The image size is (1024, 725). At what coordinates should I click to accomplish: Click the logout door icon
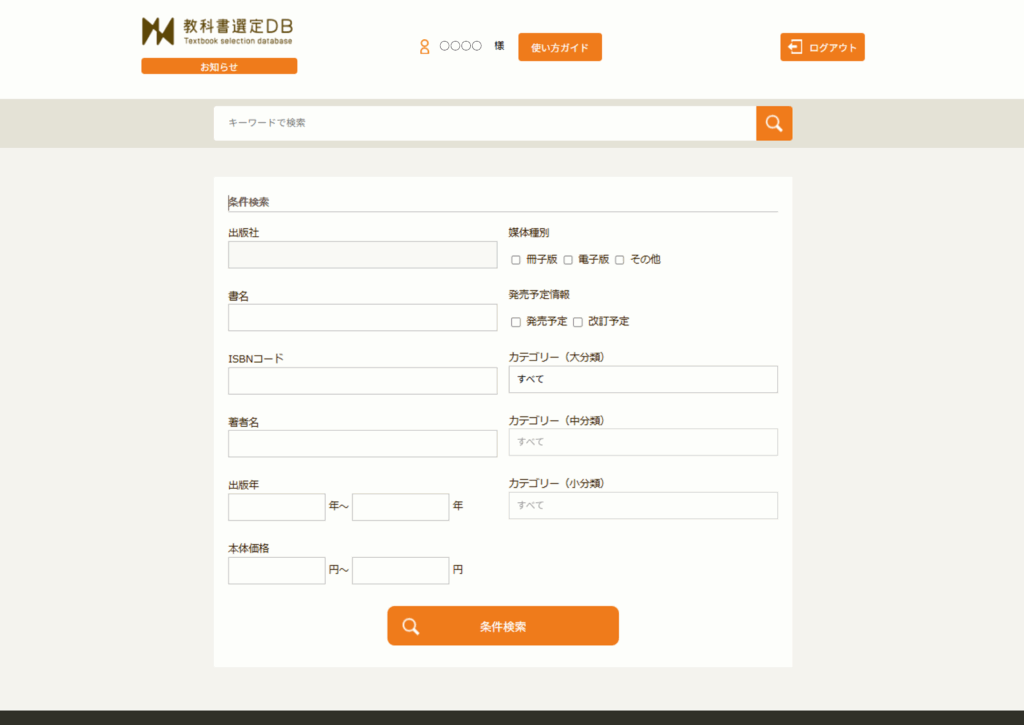(795, 46)
